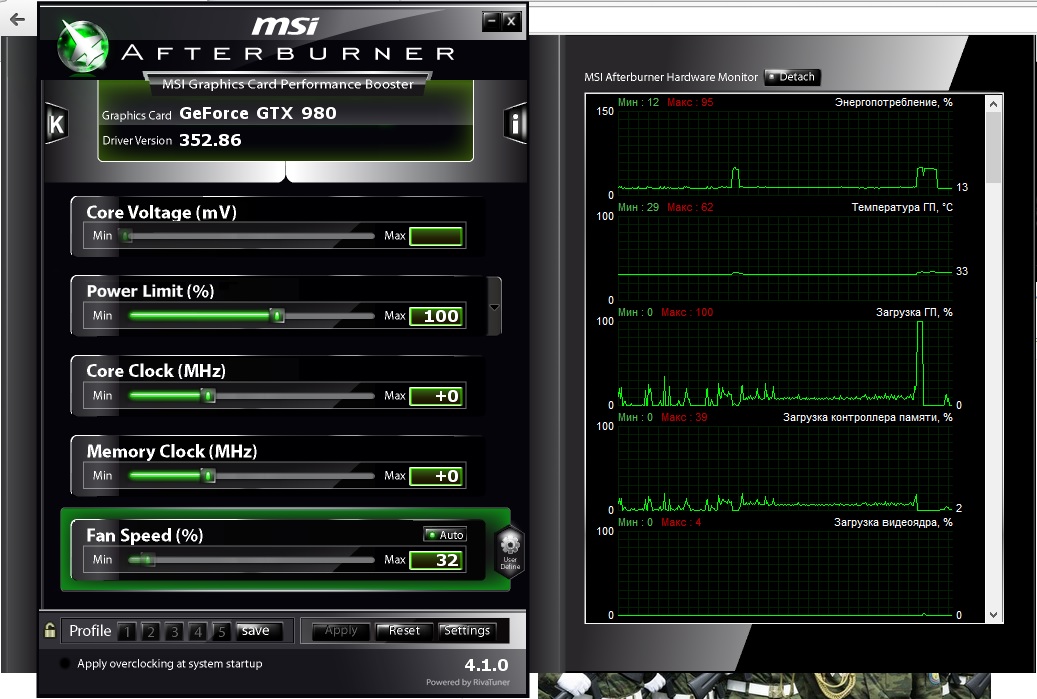Click the Memory Clock slider handle

point(208,475)
